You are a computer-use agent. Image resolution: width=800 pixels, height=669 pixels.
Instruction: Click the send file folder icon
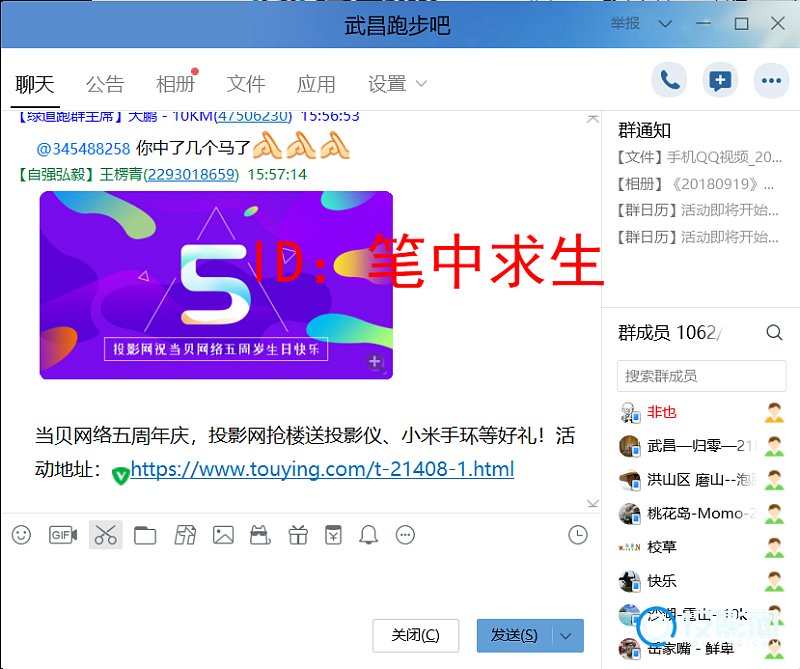coord(145,535)
